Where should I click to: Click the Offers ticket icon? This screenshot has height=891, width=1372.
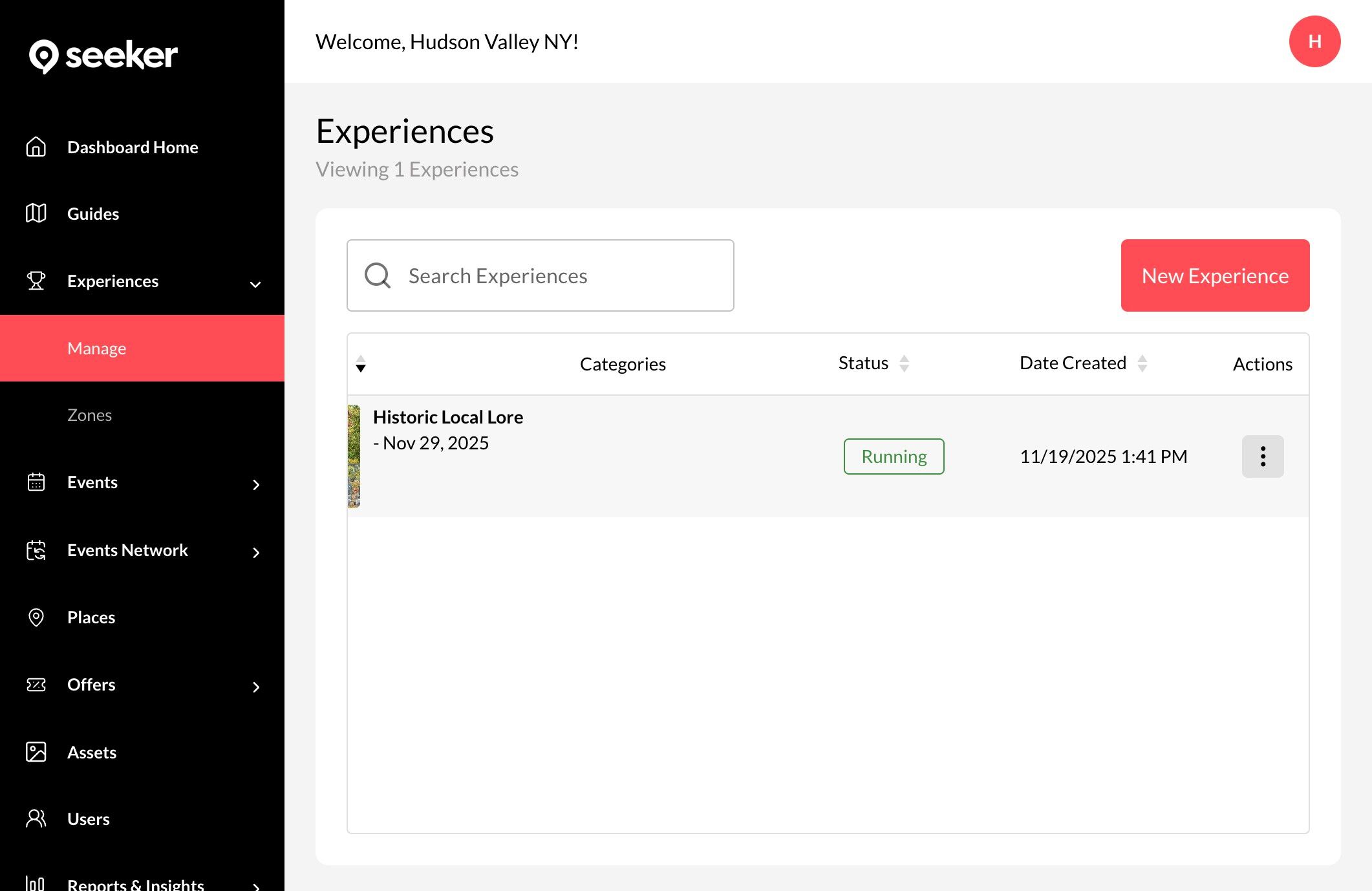36,685
